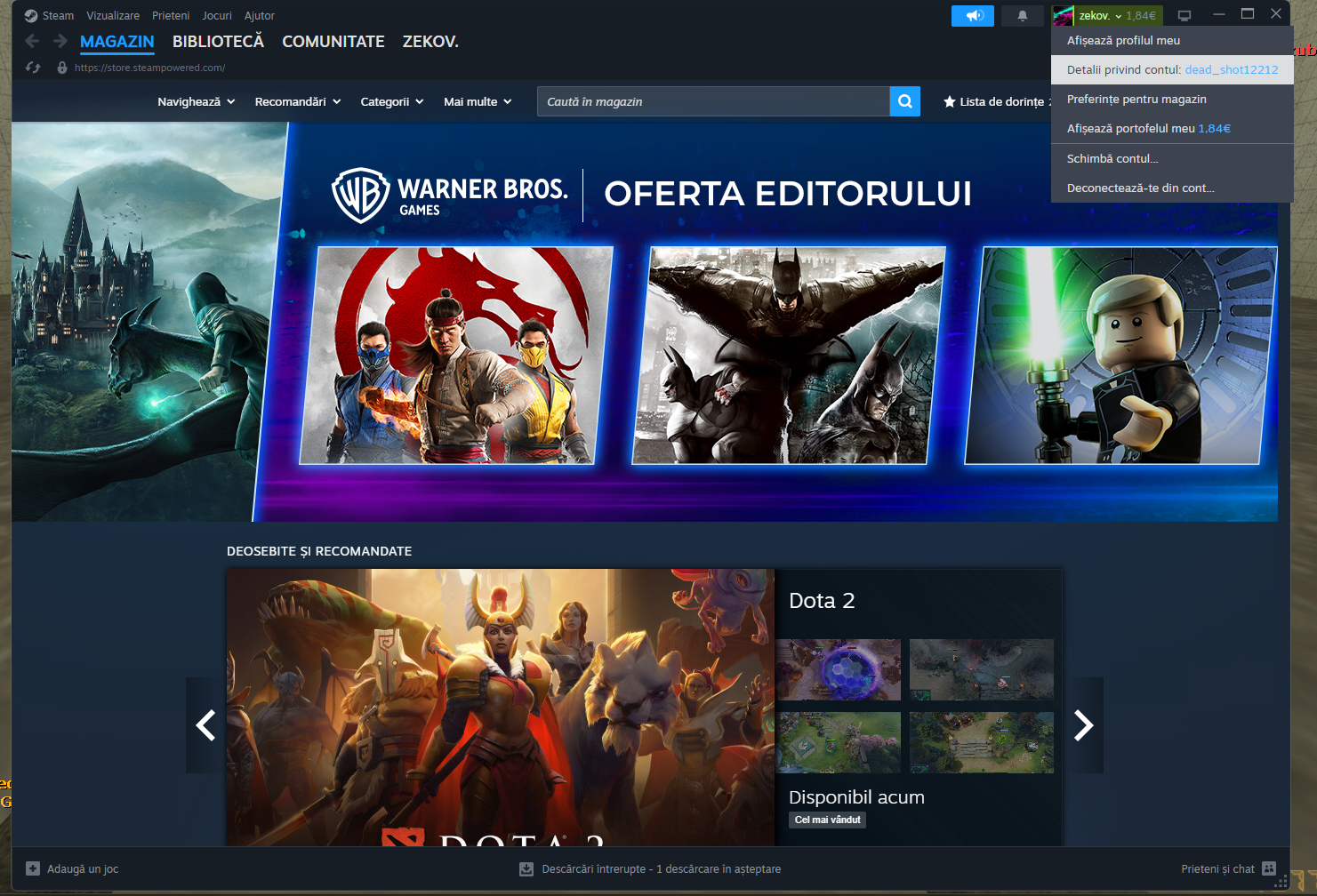Screen dimensions: 1317x896
Task: Expand the Navighează dropdown
Action: [196, 101]
